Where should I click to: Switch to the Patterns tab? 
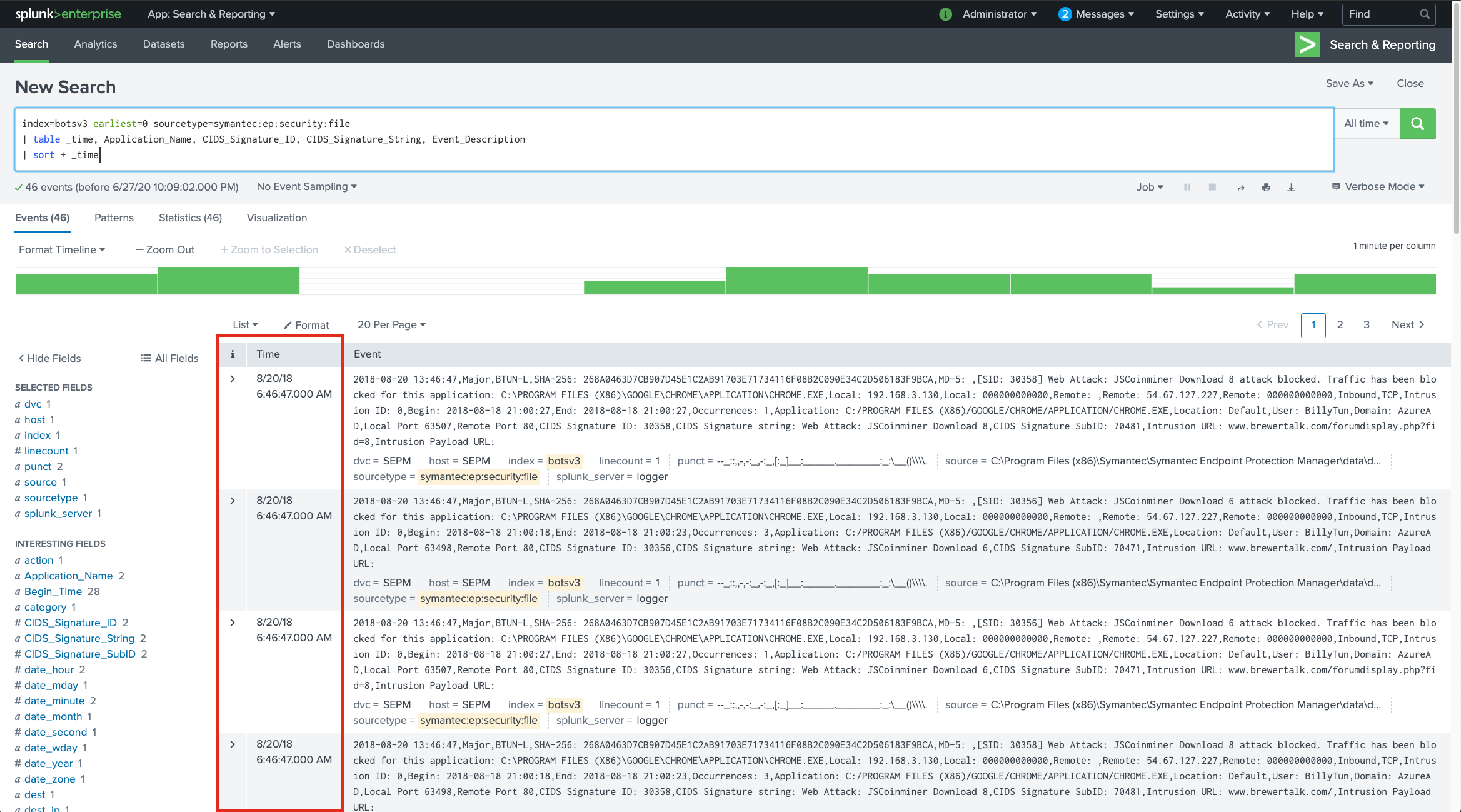(114, 218)
